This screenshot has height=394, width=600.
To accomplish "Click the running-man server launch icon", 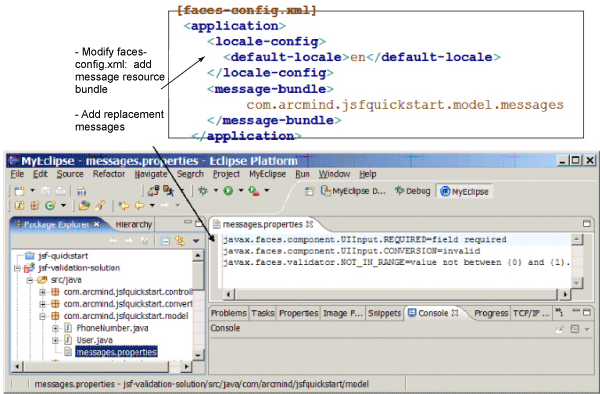I will 168,190.
